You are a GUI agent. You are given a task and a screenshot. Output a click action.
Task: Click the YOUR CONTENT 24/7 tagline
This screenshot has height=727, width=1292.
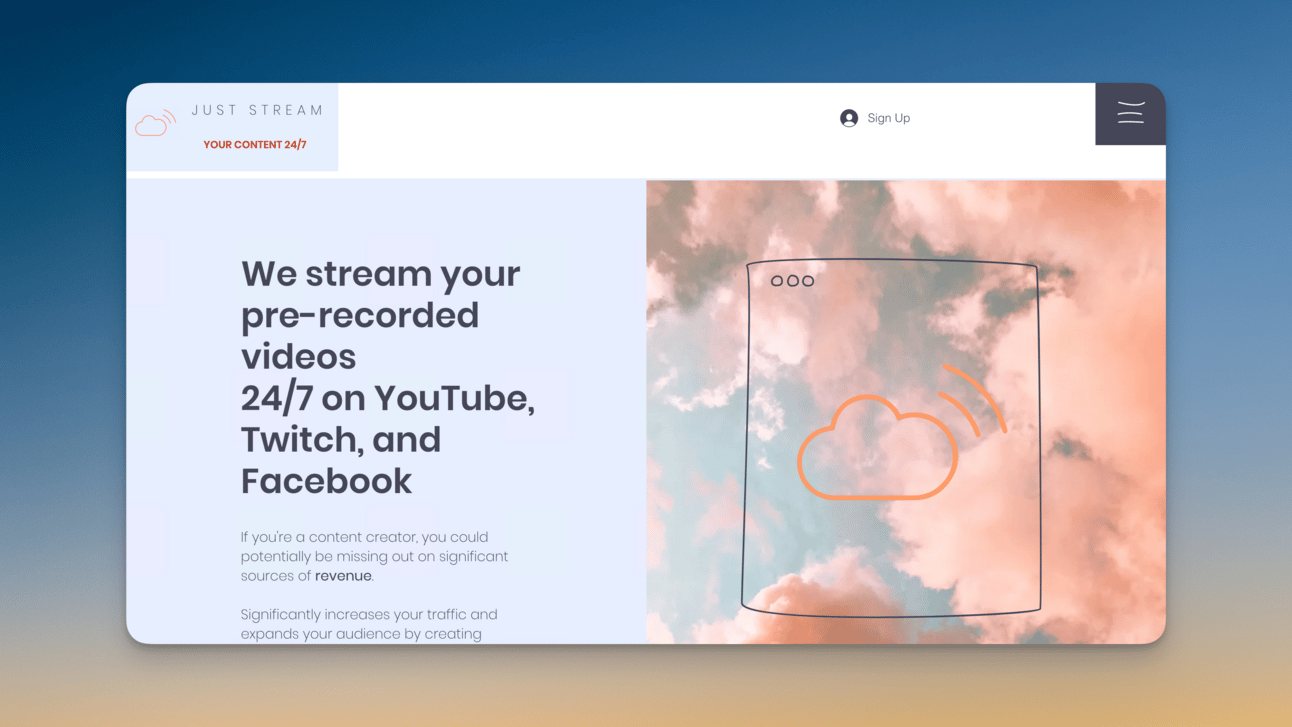point(255,145)
